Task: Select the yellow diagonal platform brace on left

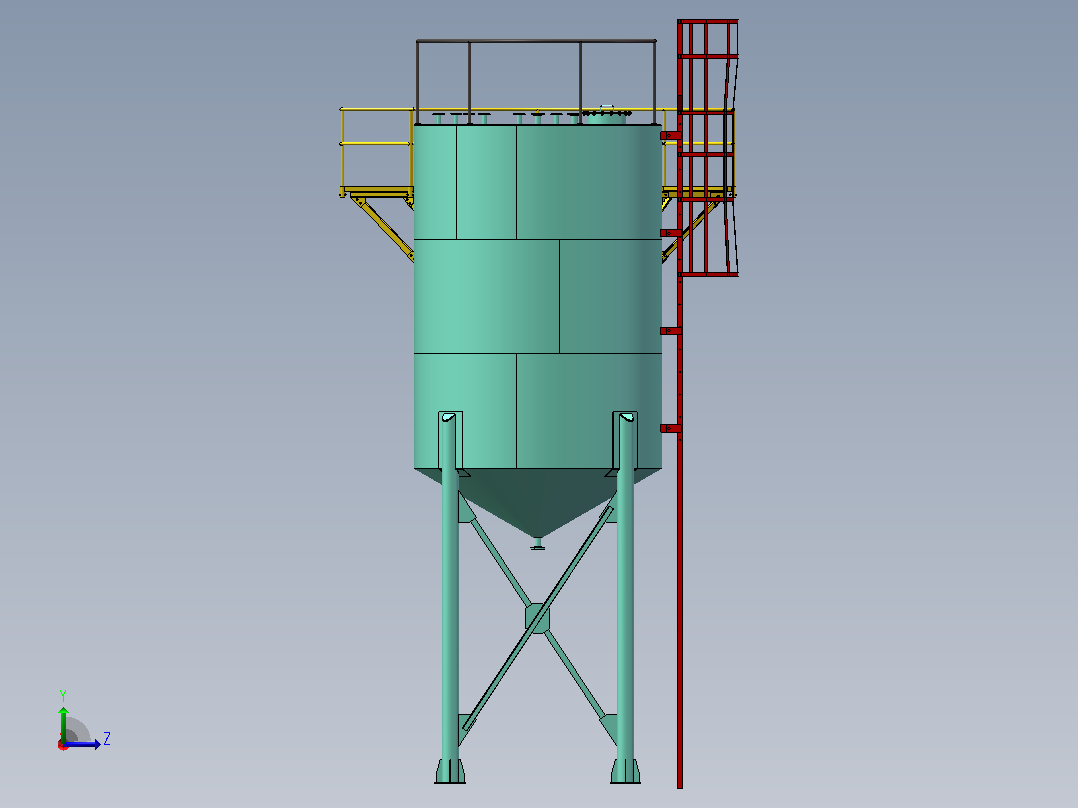Action: [383, 228]
